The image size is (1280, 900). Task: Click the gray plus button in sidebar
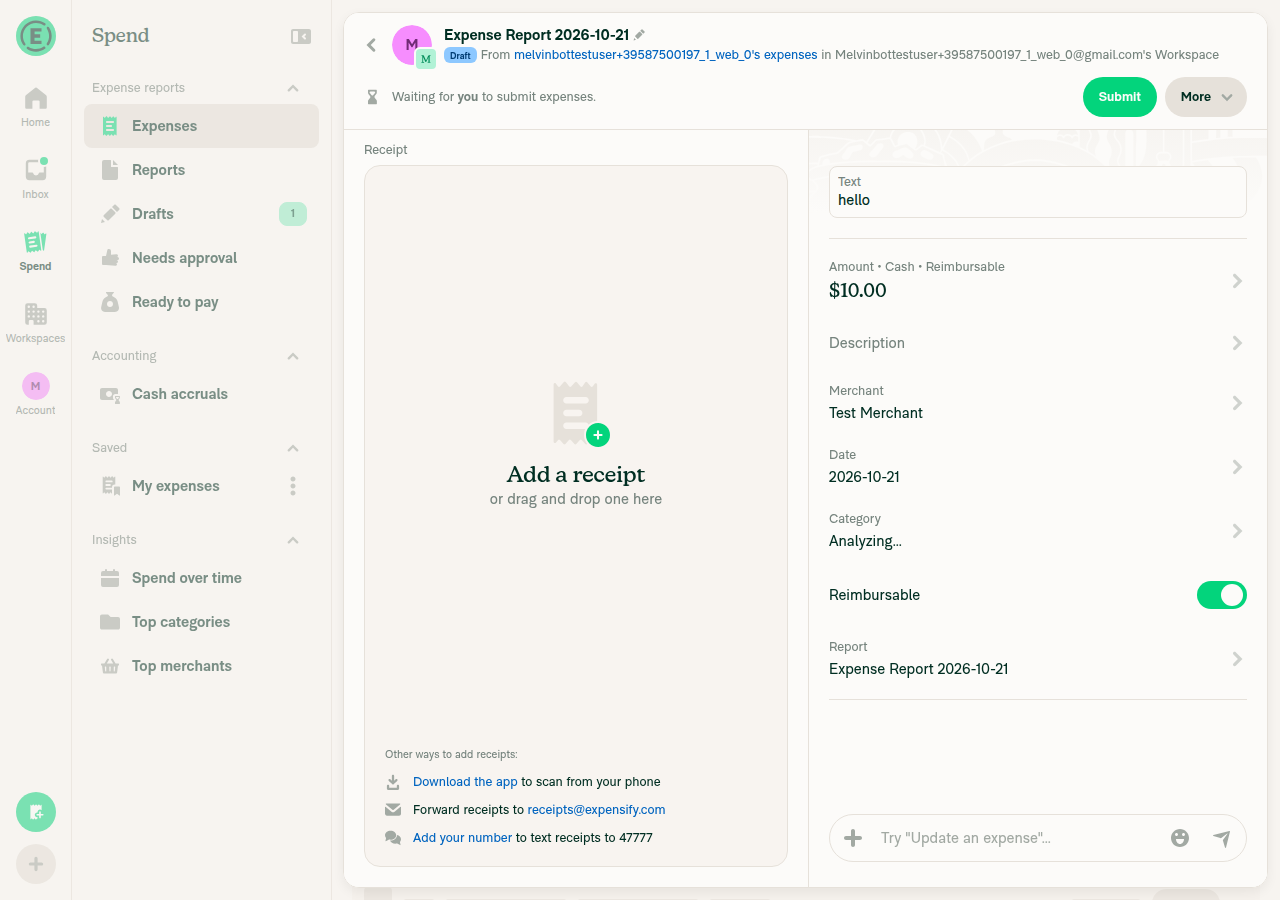click(x=36, y=864)
